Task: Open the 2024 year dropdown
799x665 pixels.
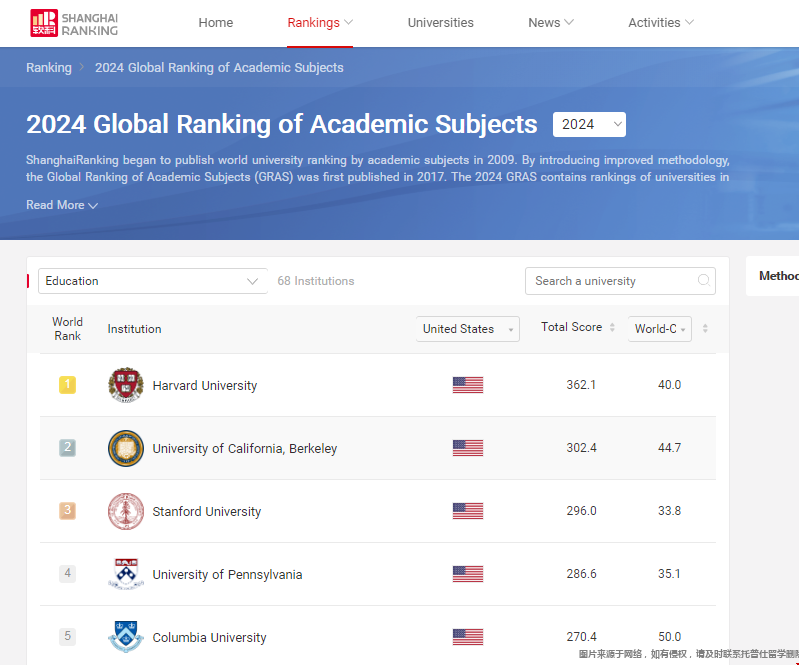Action: pos(589,124)
